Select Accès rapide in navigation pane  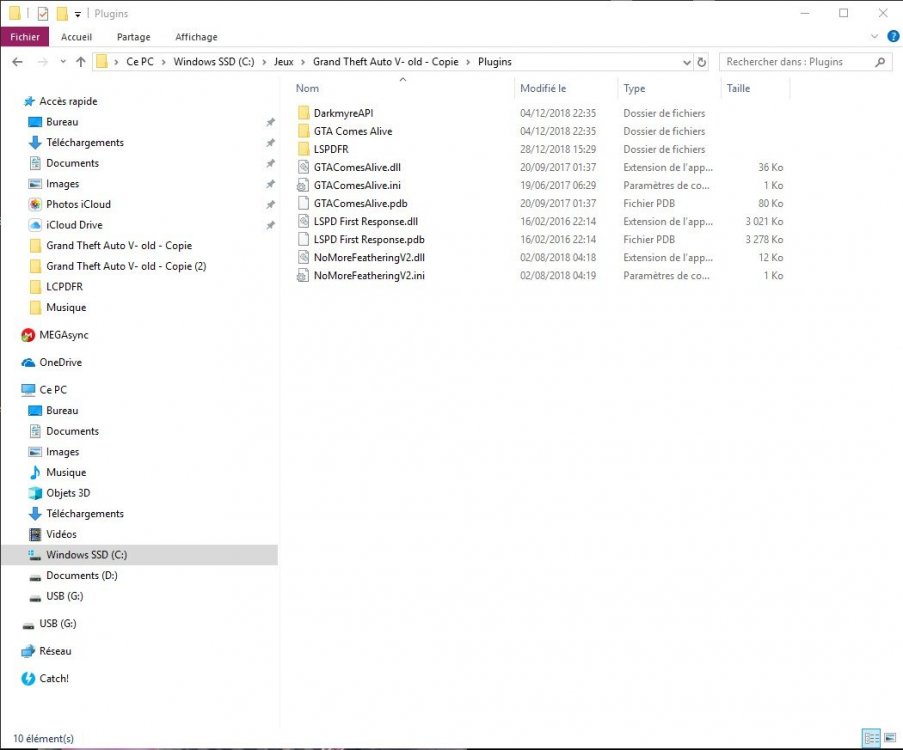(68, 101)
